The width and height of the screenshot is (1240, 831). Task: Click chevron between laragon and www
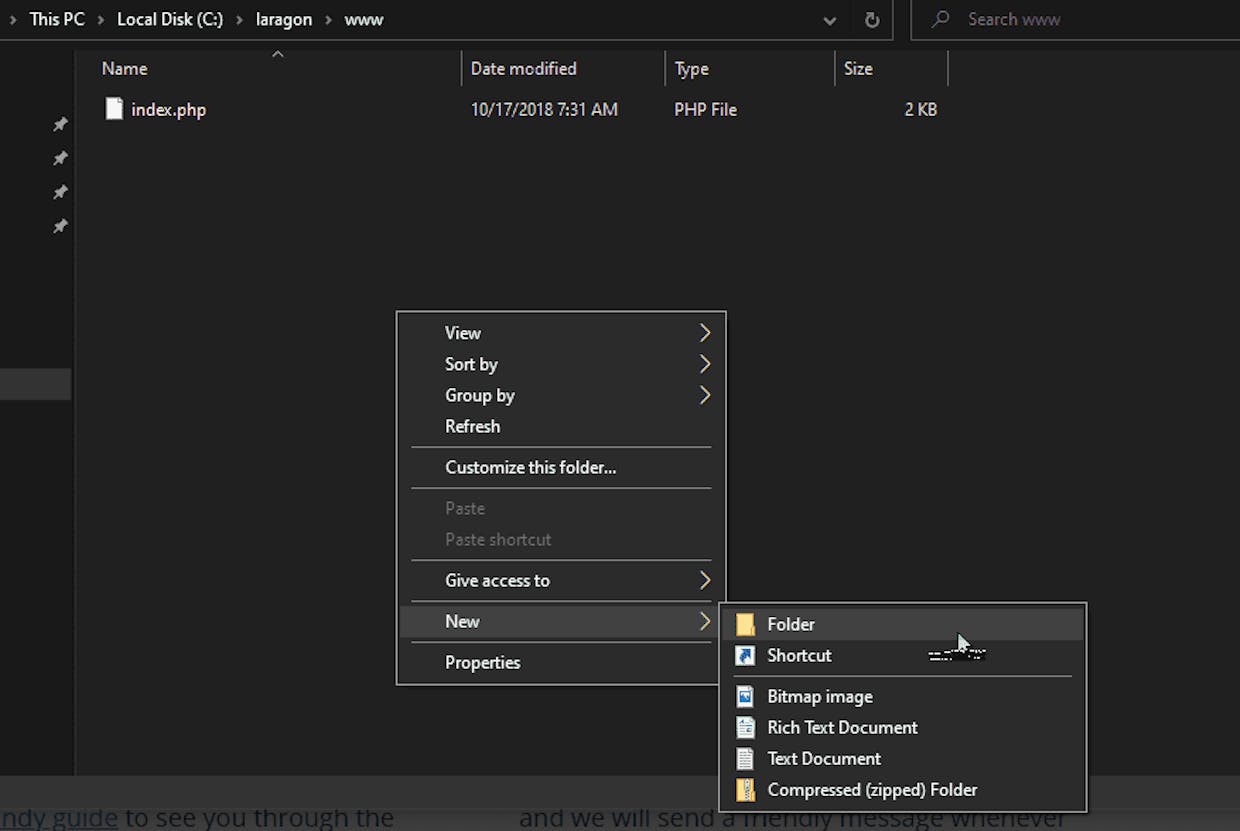(328, 20)
